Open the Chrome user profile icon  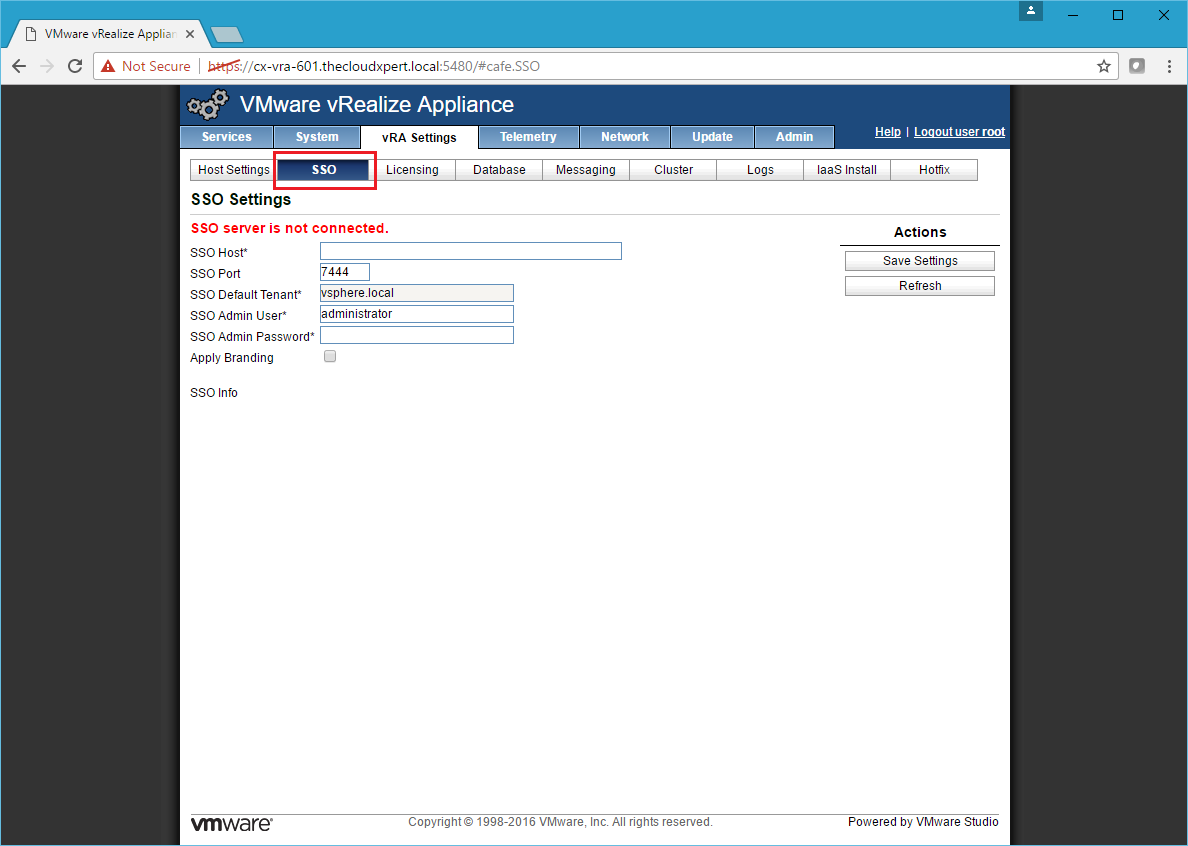[x=1031, y=12]
